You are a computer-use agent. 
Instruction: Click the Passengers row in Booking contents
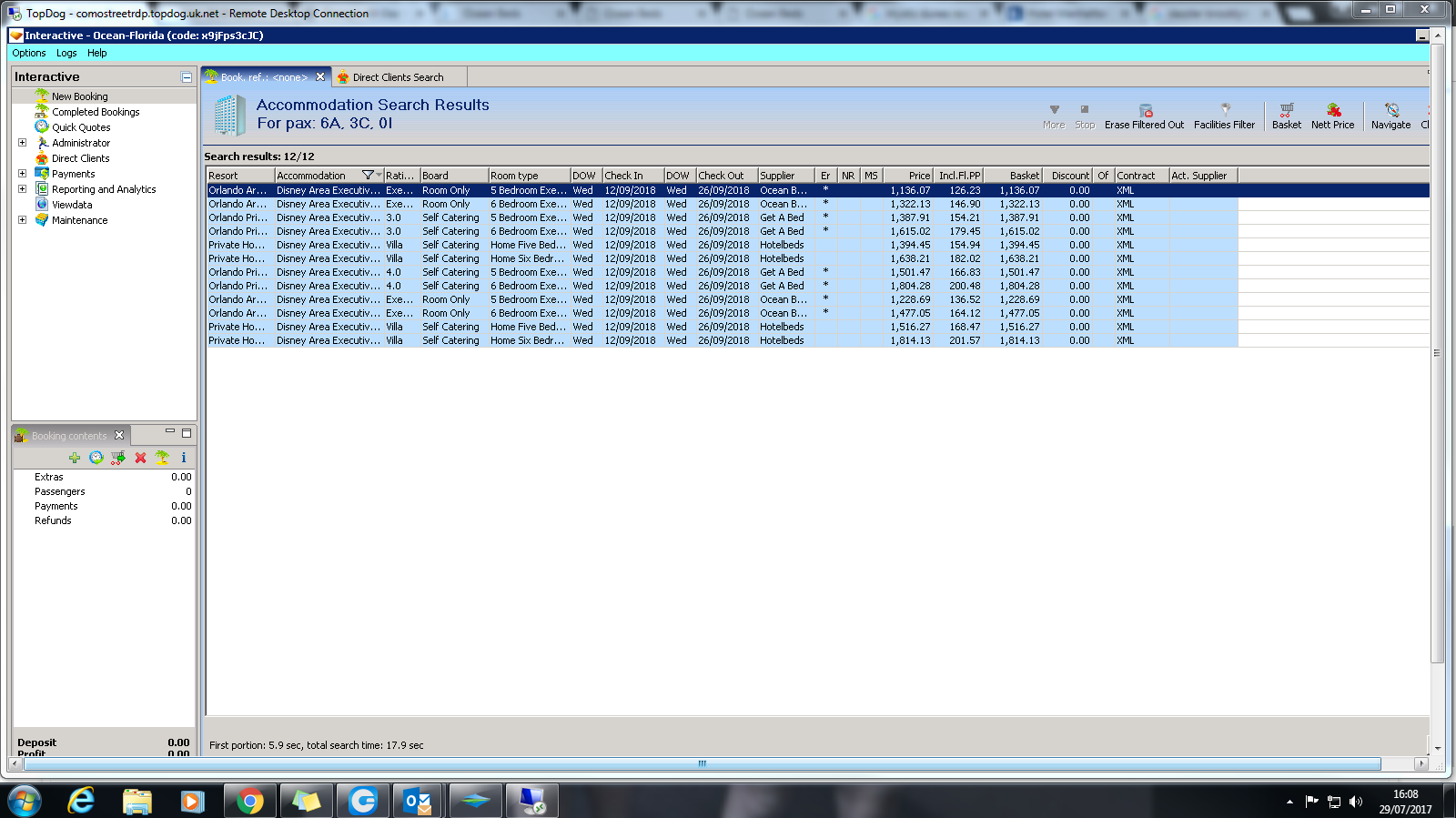[104, 491]
